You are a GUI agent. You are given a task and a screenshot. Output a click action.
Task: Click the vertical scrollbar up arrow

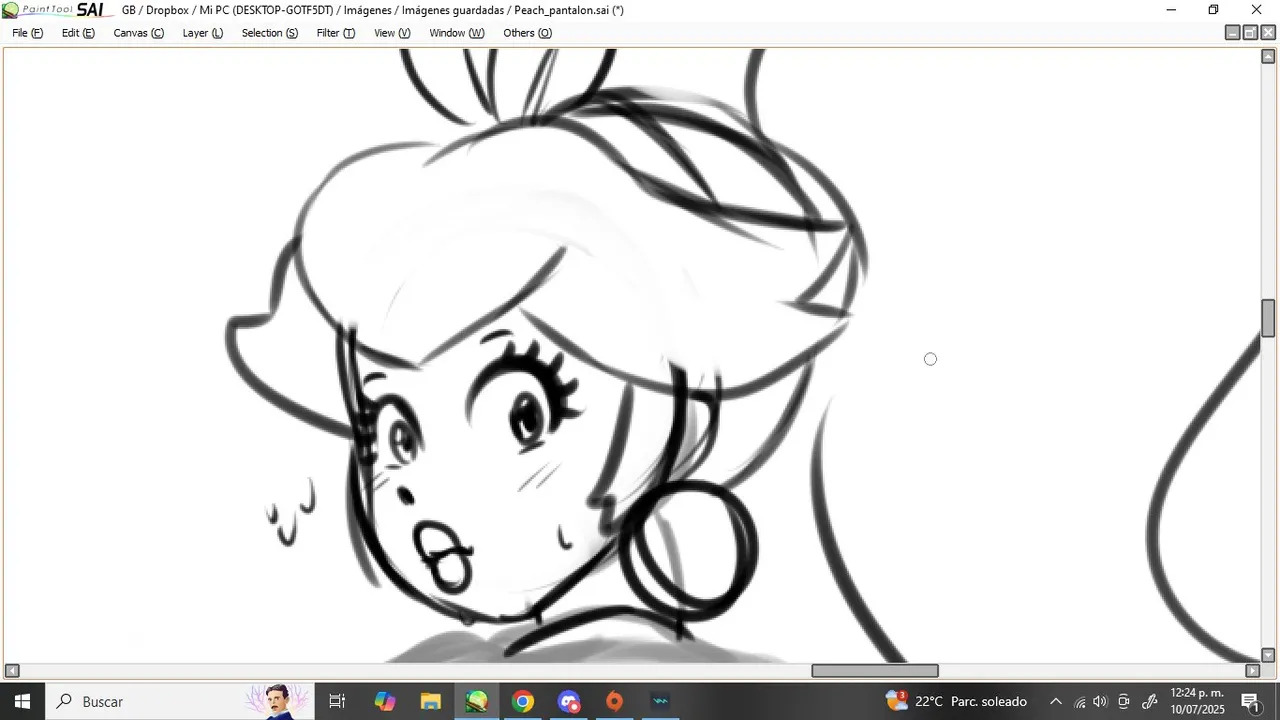1268,56
